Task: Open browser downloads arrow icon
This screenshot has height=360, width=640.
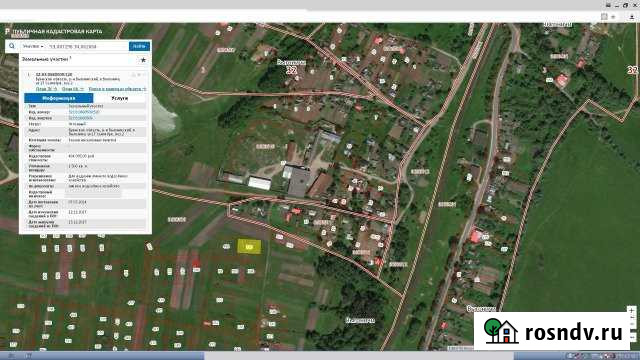Action: click(631, 17)
